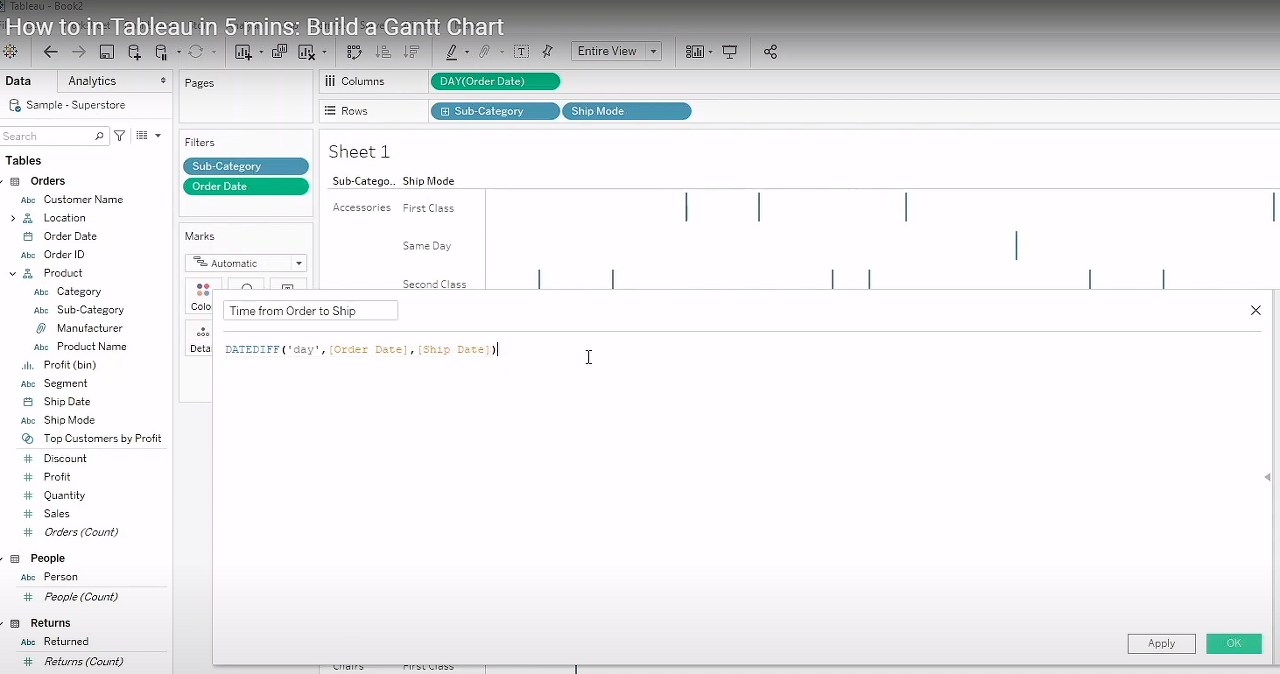Image resolution: width=1280 pixels, height=674 pixels.
Task: Select the Ship Mode pill on Rows
Action: (x=627, y=111)
